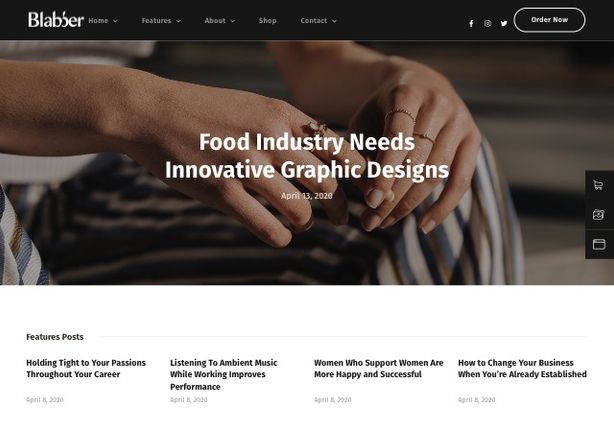The height and width of the screenshot is (430, 614).
Task: Open the image demos side icon
Action: tap(598, 215)
